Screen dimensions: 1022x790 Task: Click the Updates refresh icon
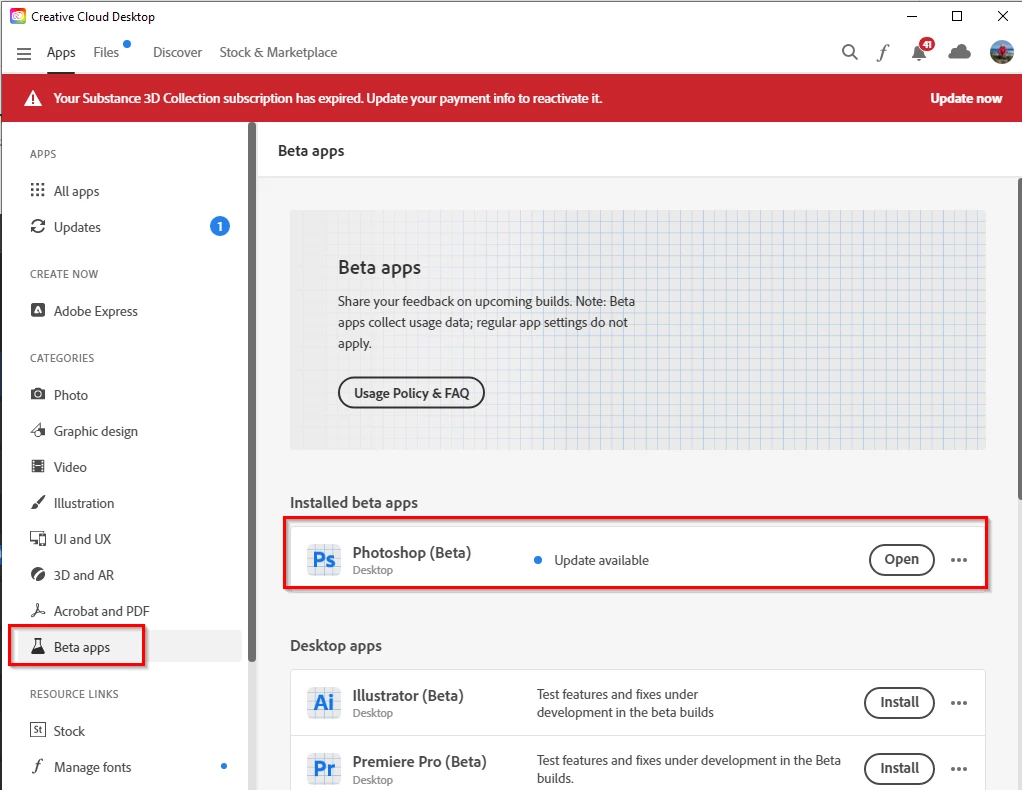point(38,226)
